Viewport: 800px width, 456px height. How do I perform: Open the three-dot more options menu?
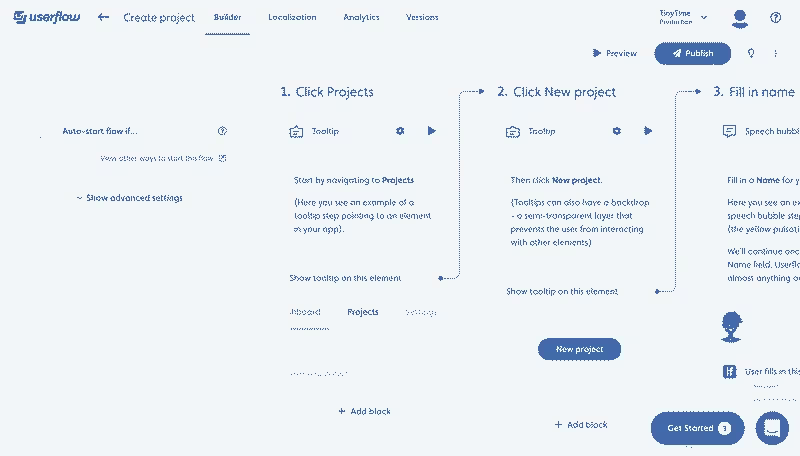click(x=776, y=53)
